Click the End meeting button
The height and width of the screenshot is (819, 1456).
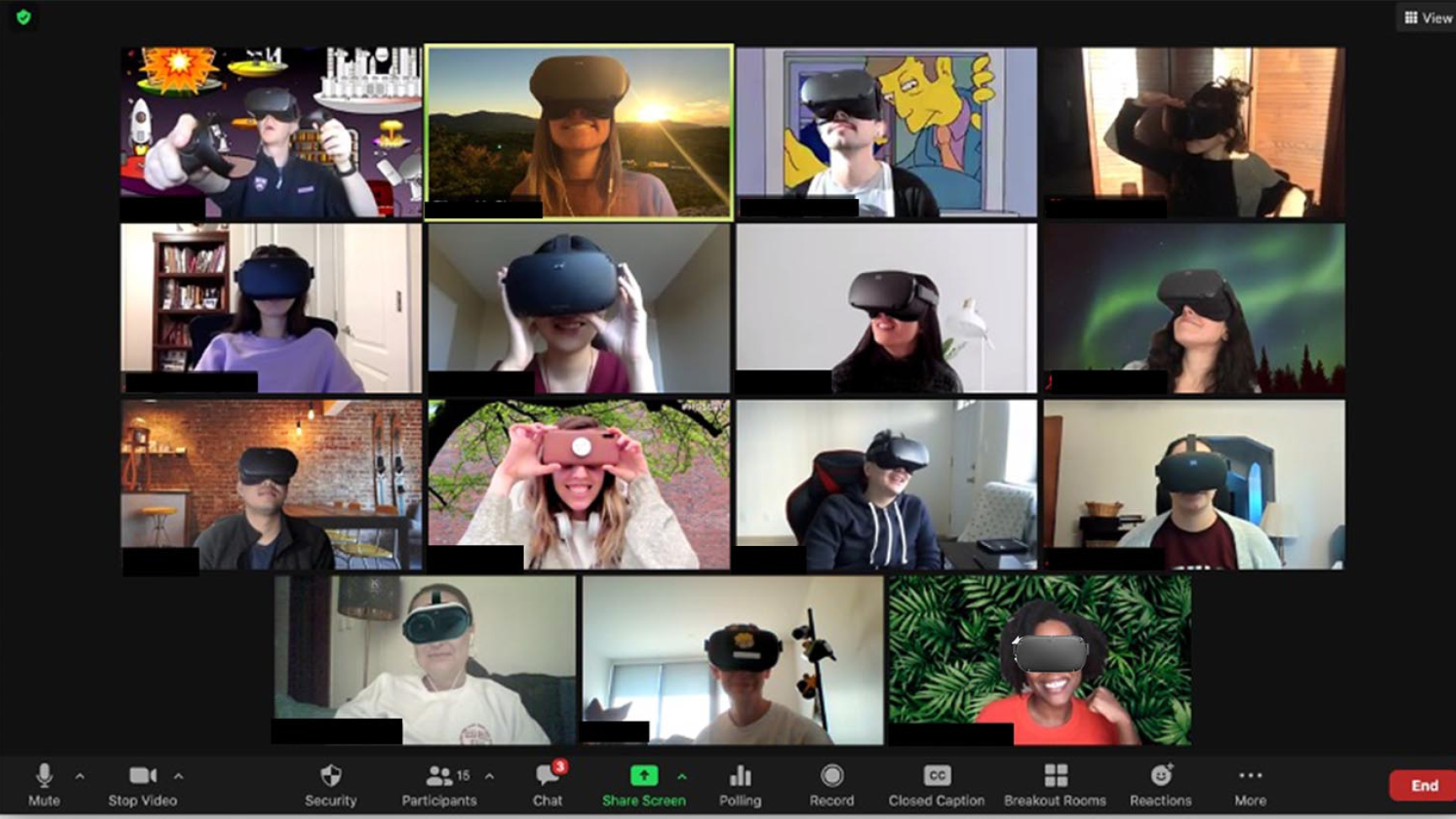pyautogui.click(x=1426, y=784)
